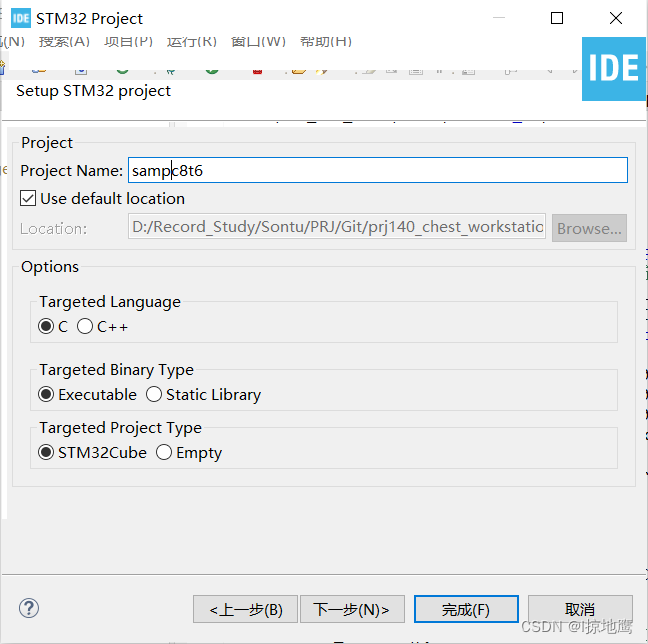648x644 pixels.
Task: Cancel dialog with 取消 button
Action: click(580, 609)
